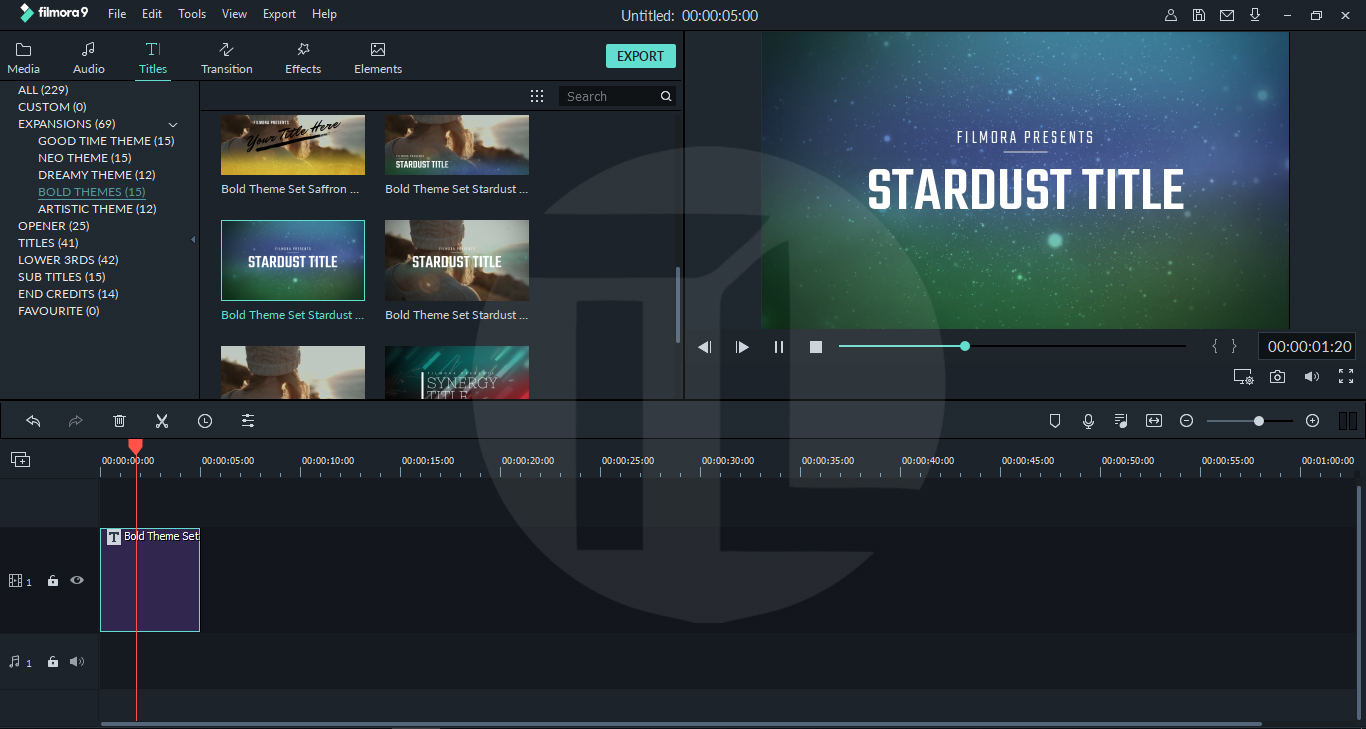Viewport: 1366px width, 729px height.
Task: Toggle visibility of video track 1 eye icon
Action: 76,580
